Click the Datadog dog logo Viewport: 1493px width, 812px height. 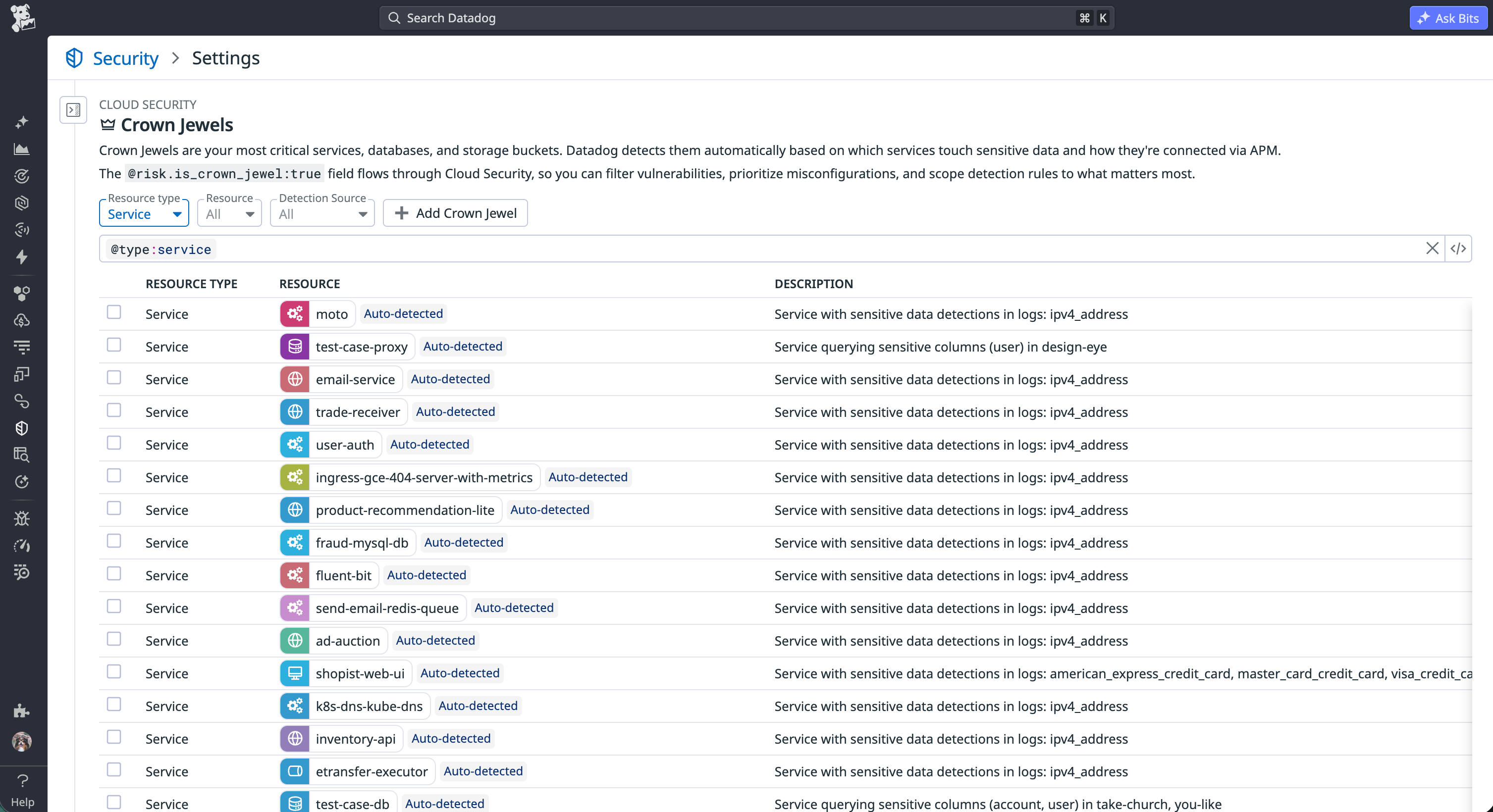23,18
